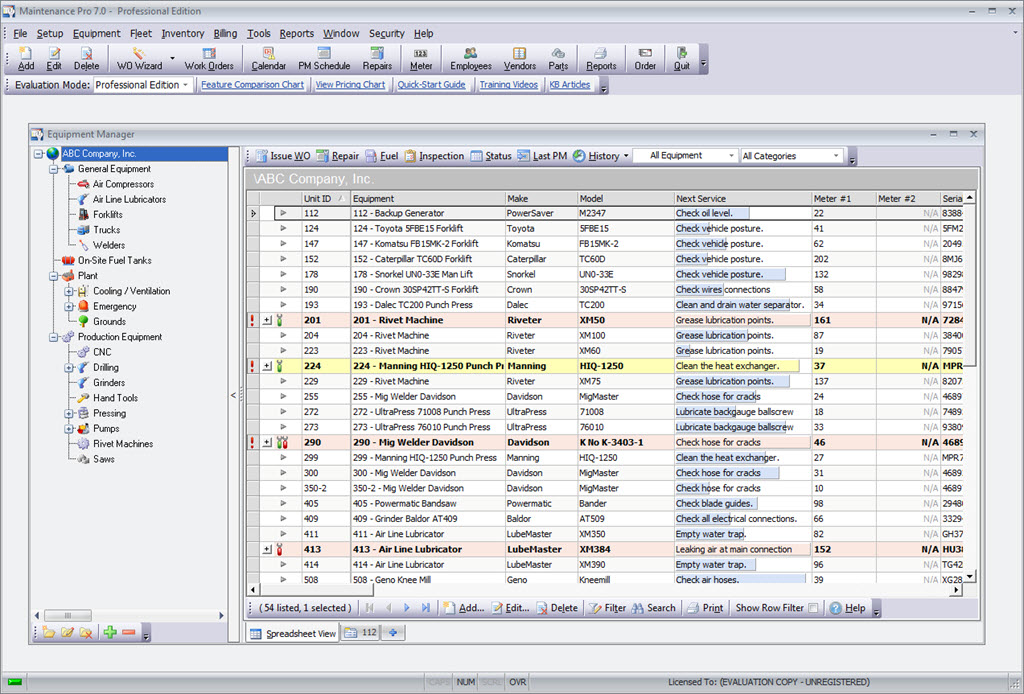Image resolution: width=1024 pixels, height=694 pixels.
Task: Click the Filter button
Action: click(x=607, y=608)
